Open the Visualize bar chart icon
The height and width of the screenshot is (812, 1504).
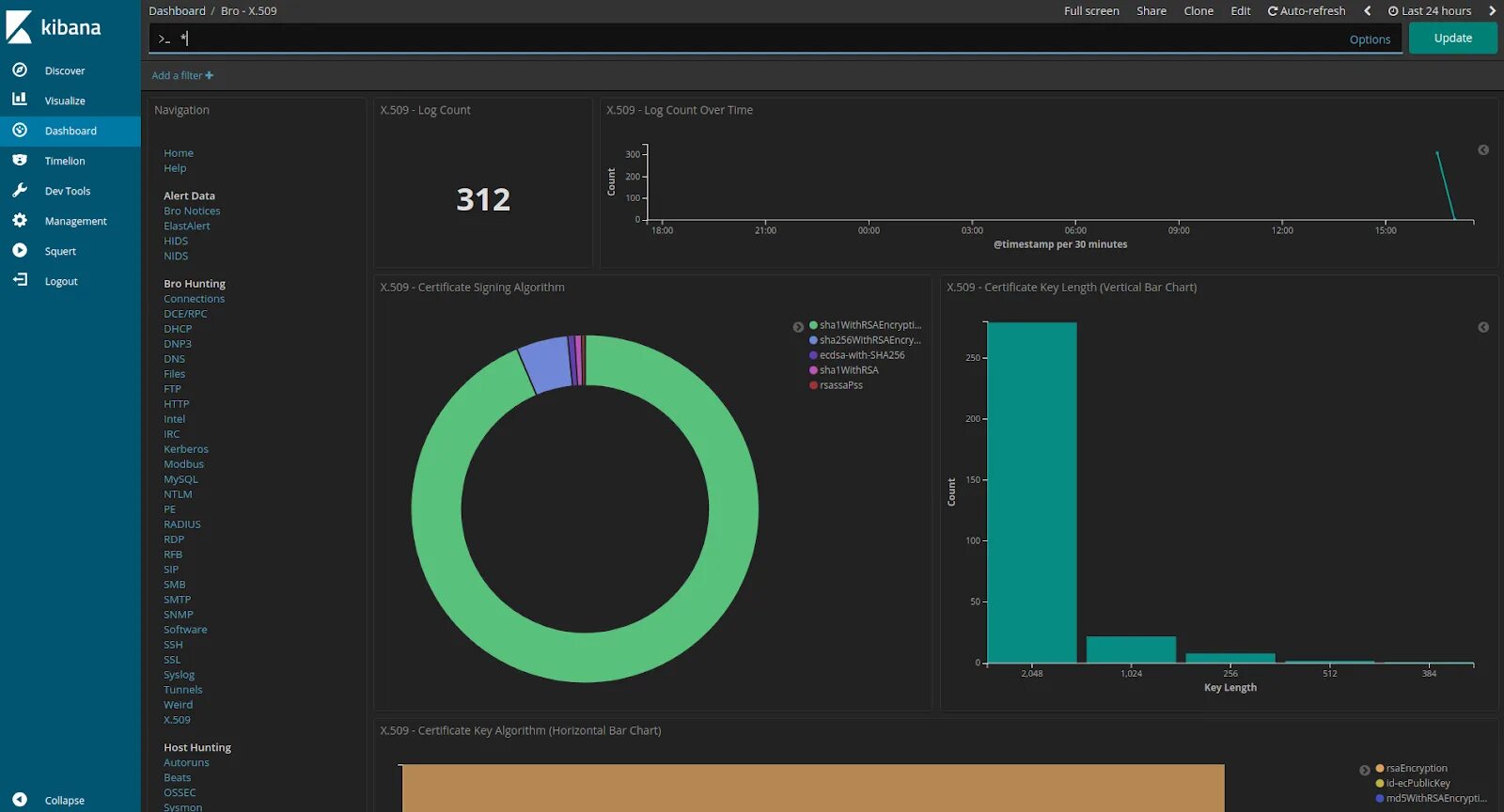point(20,99)
